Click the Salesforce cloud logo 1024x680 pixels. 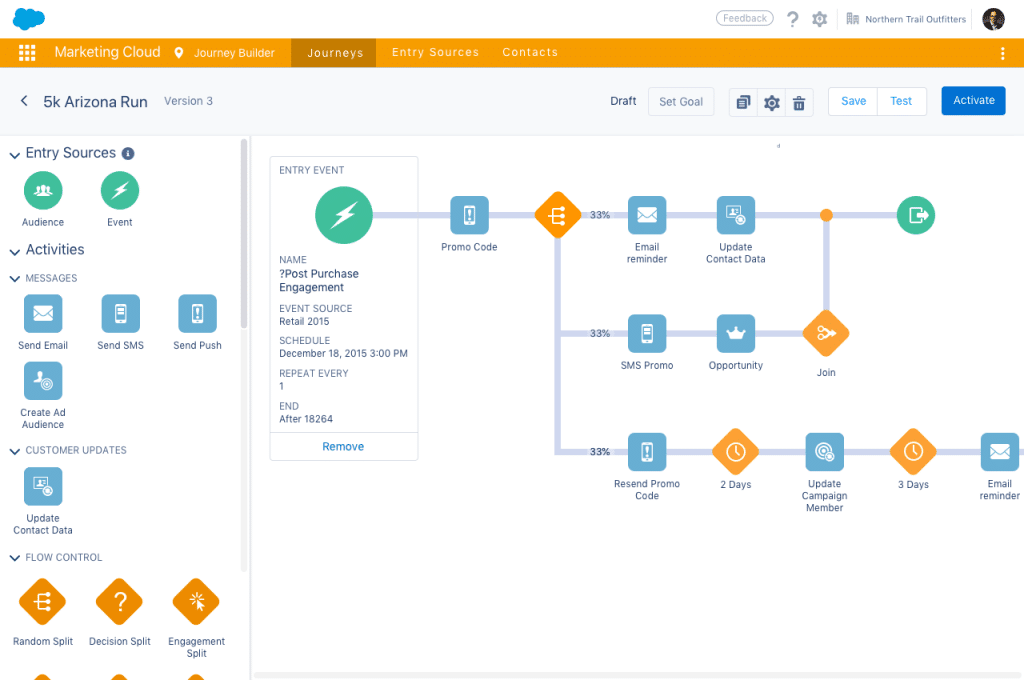coord(29,18)
